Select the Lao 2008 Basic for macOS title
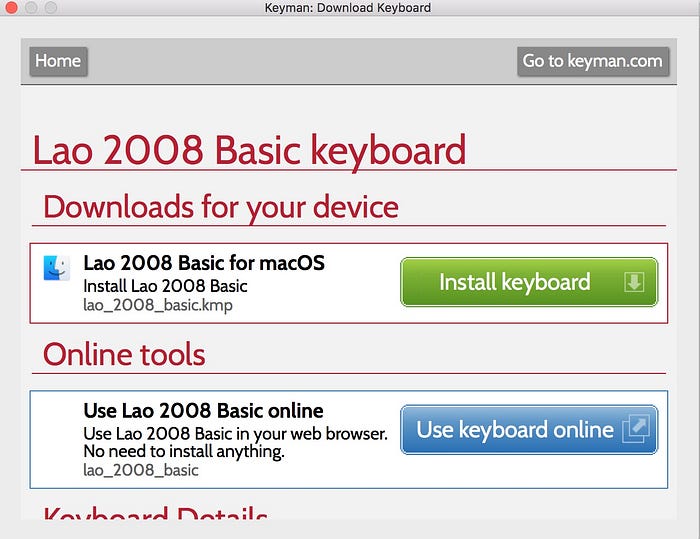The height and width of the screenshot is (539, 700). (x=204, y=263)
